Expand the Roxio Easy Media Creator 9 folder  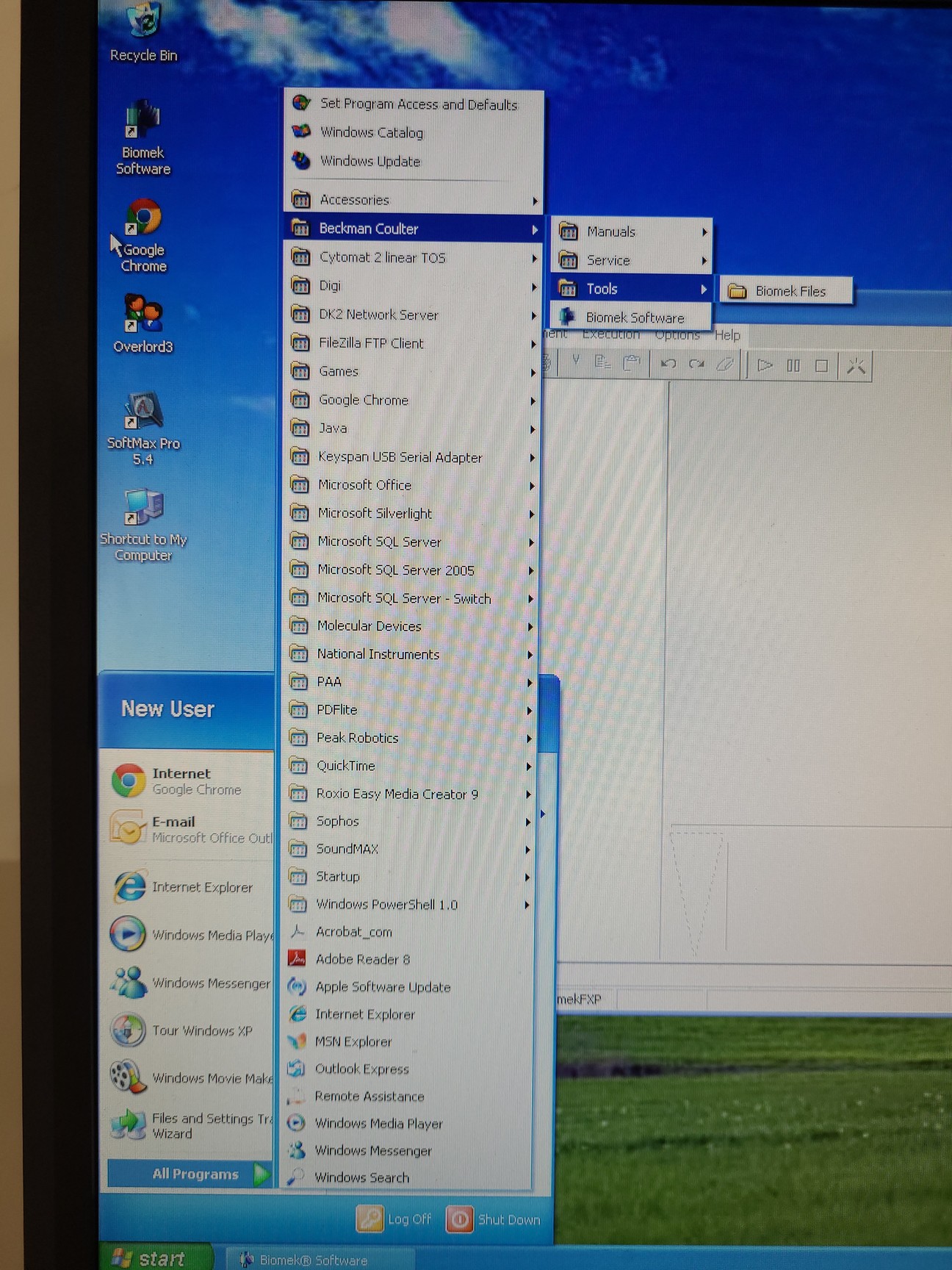(408, 794)
